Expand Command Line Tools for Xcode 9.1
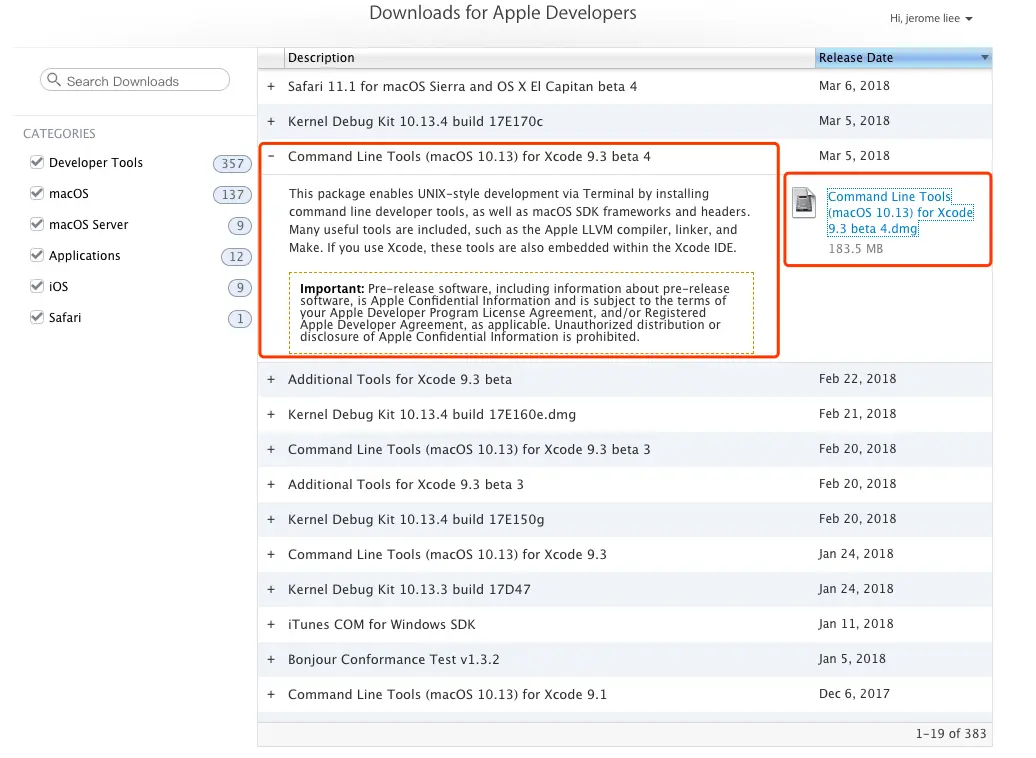The height and width of the screenshot is (758, 1036). pyautogui.click(x=271, y=695)
